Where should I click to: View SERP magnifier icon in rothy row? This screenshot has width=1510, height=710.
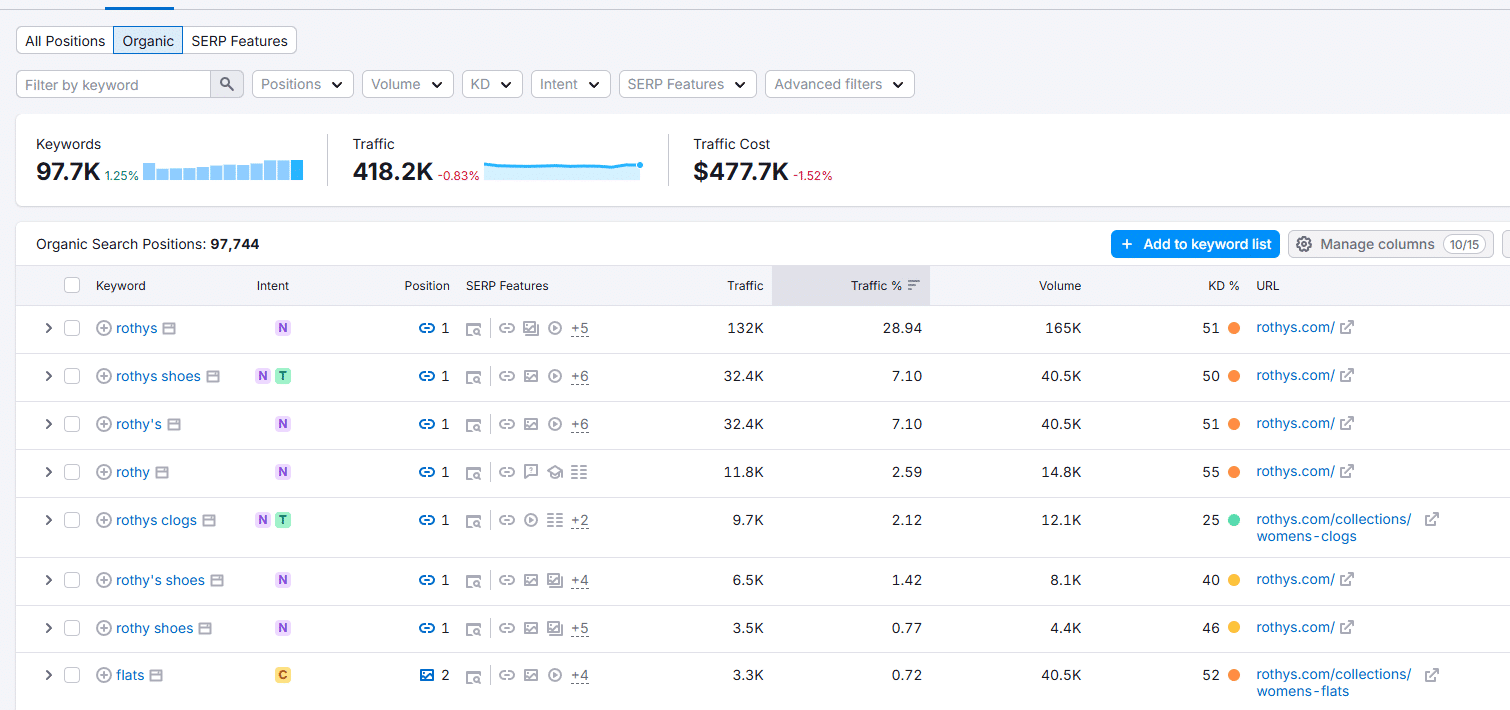coord(475,472)
